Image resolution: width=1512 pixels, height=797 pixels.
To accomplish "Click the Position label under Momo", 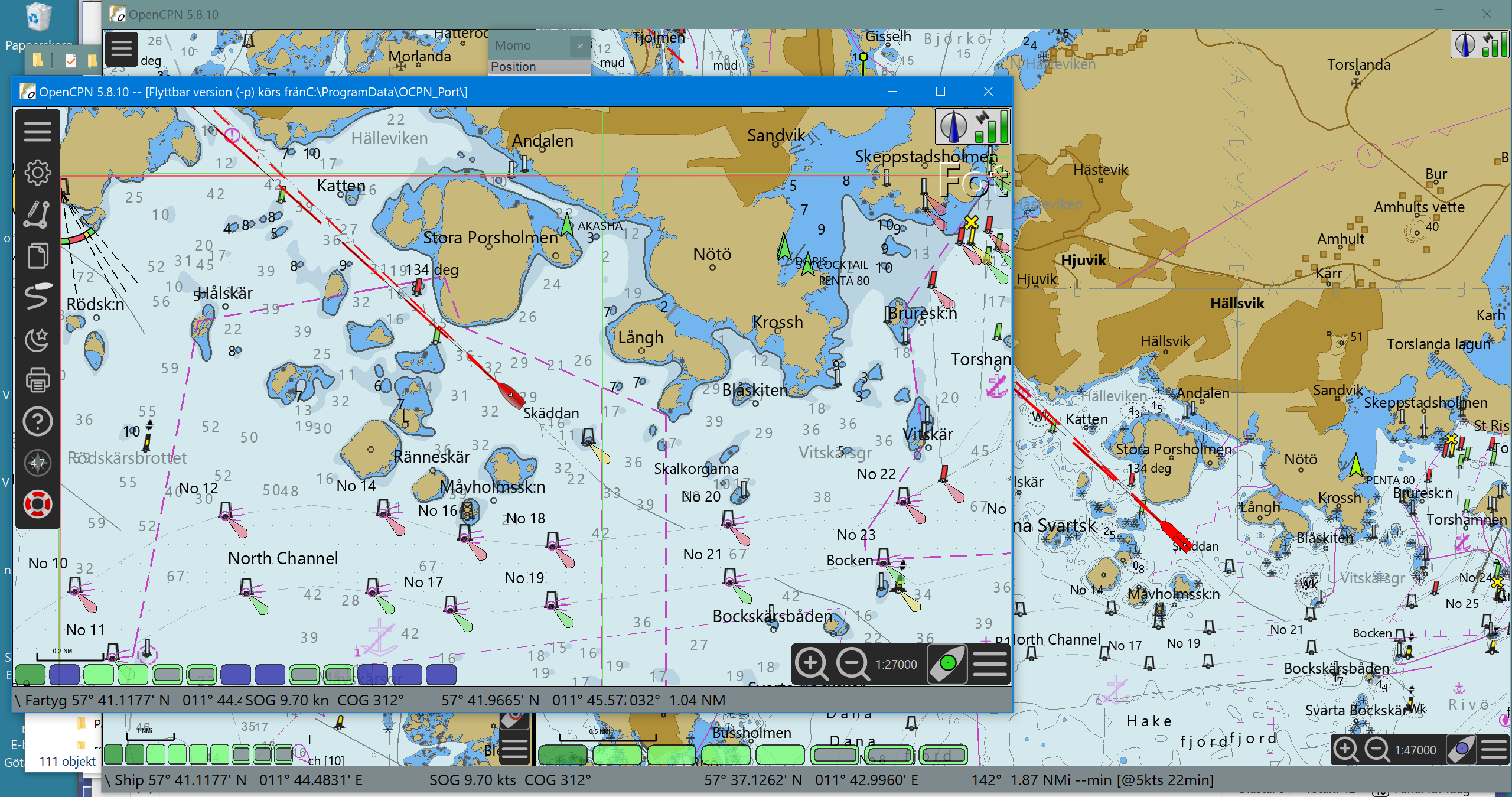I will (513, 67).
